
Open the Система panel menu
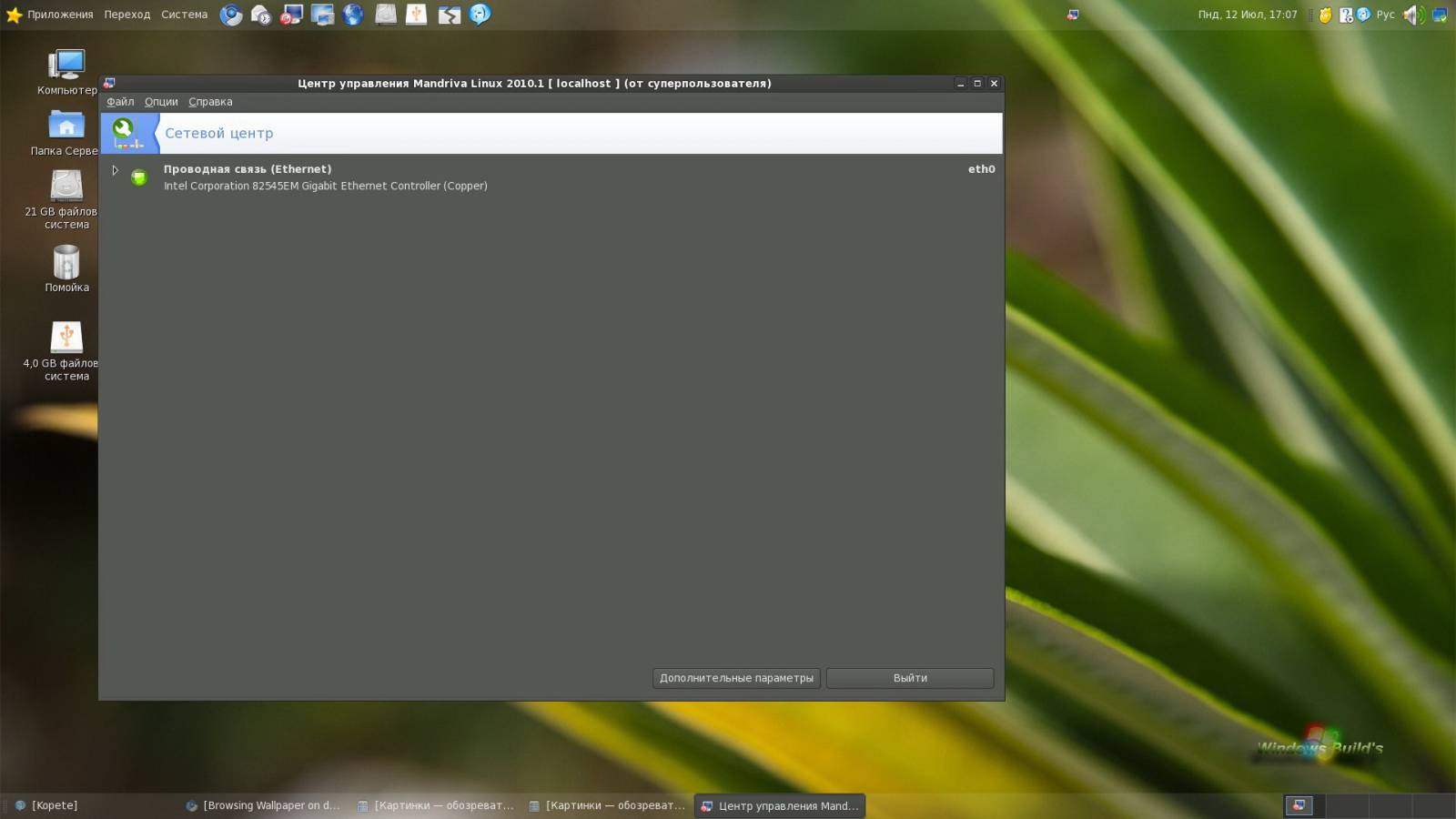click(185, 15)
